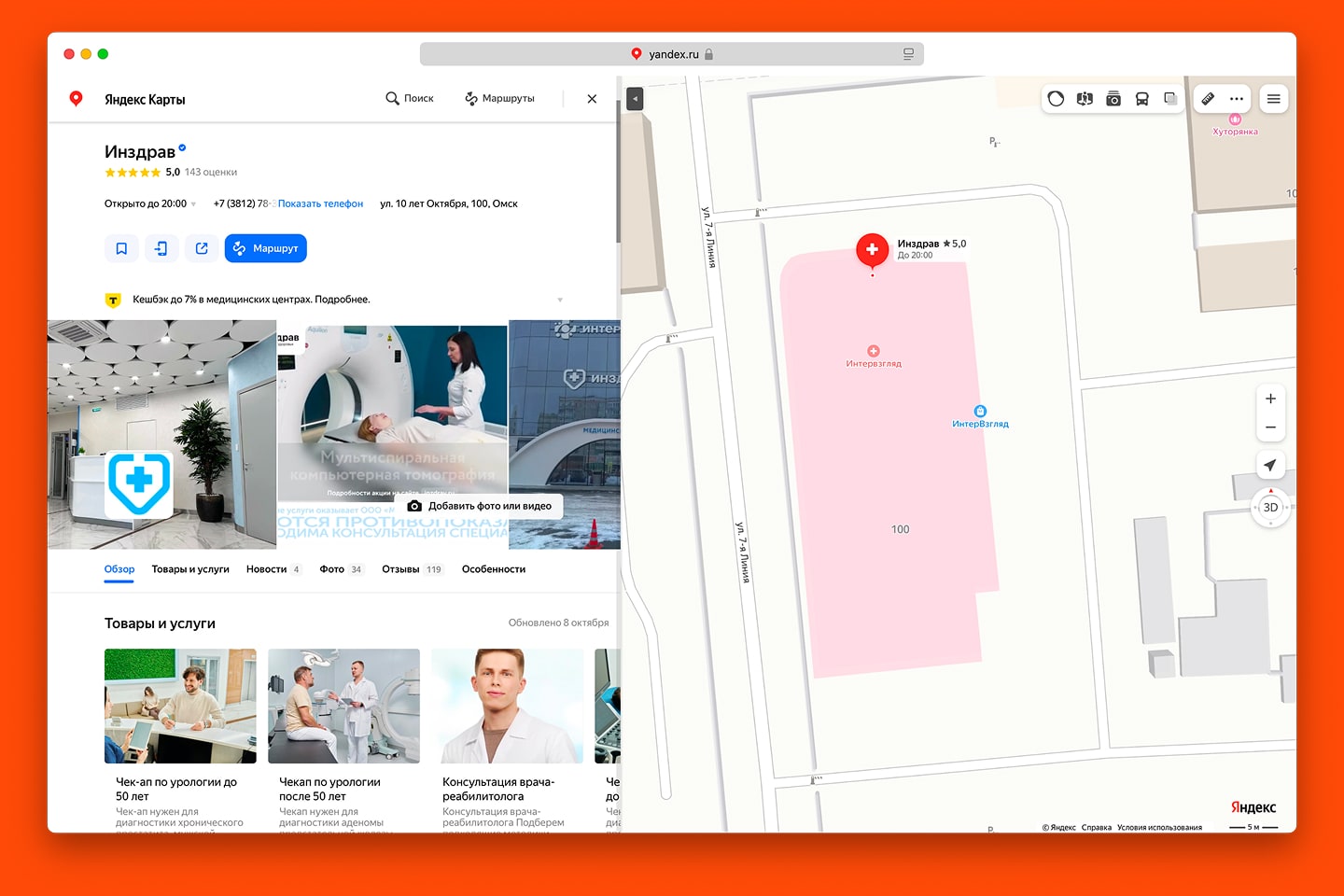Zoom in the map with plus button
The image size is (1344, 896).
[x=1270, y=399]
